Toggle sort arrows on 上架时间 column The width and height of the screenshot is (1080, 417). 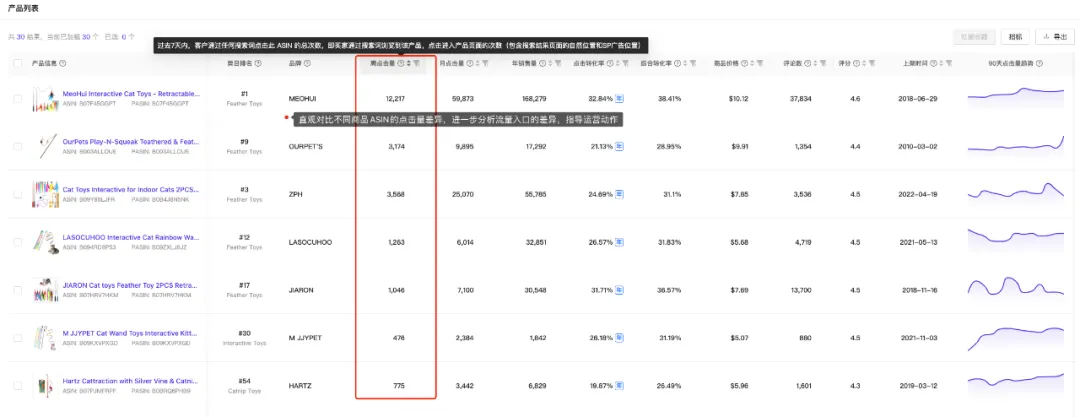click(941, 63)
